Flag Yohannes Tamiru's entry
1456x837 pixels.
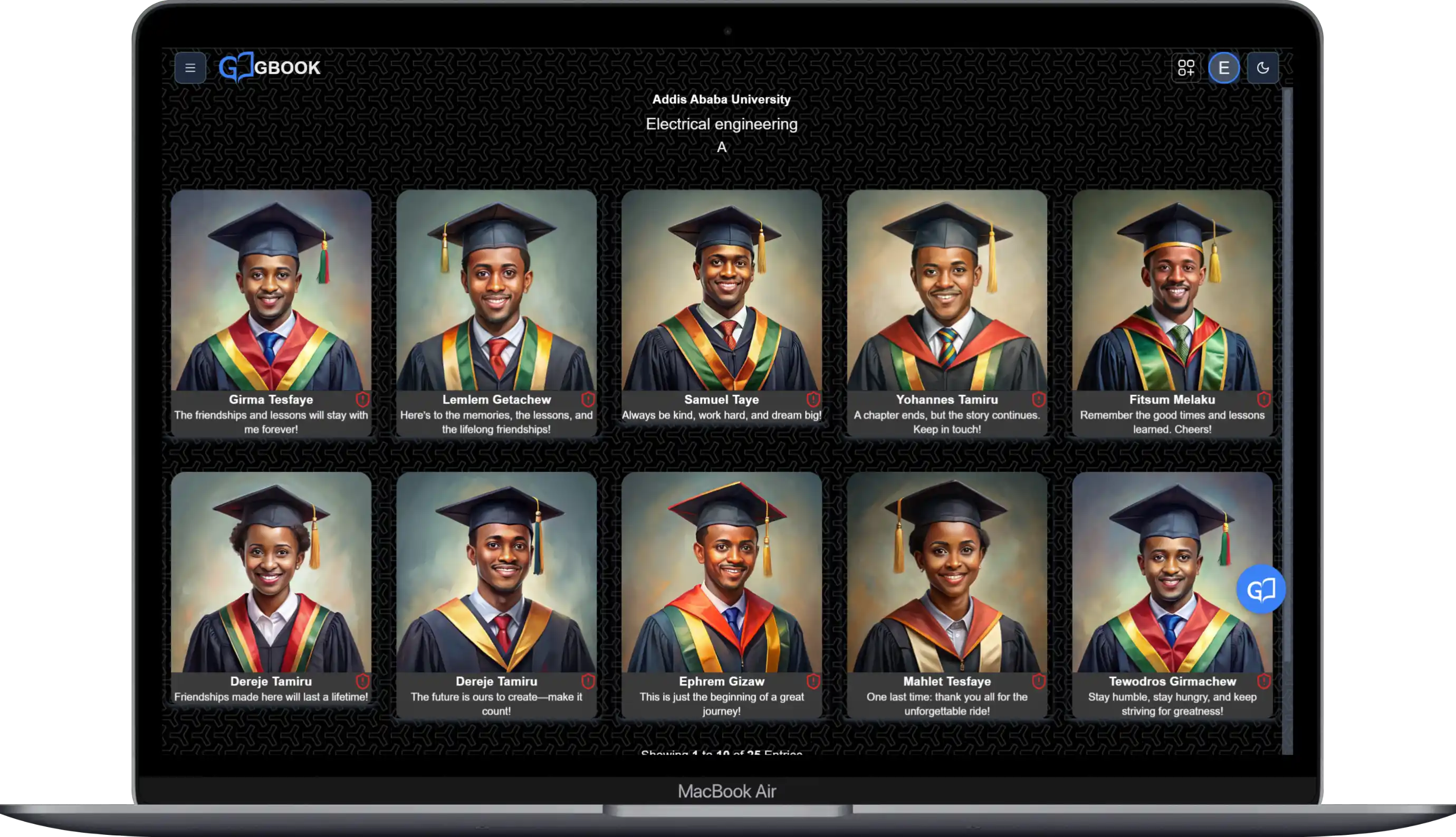(x=1038, y=399)
